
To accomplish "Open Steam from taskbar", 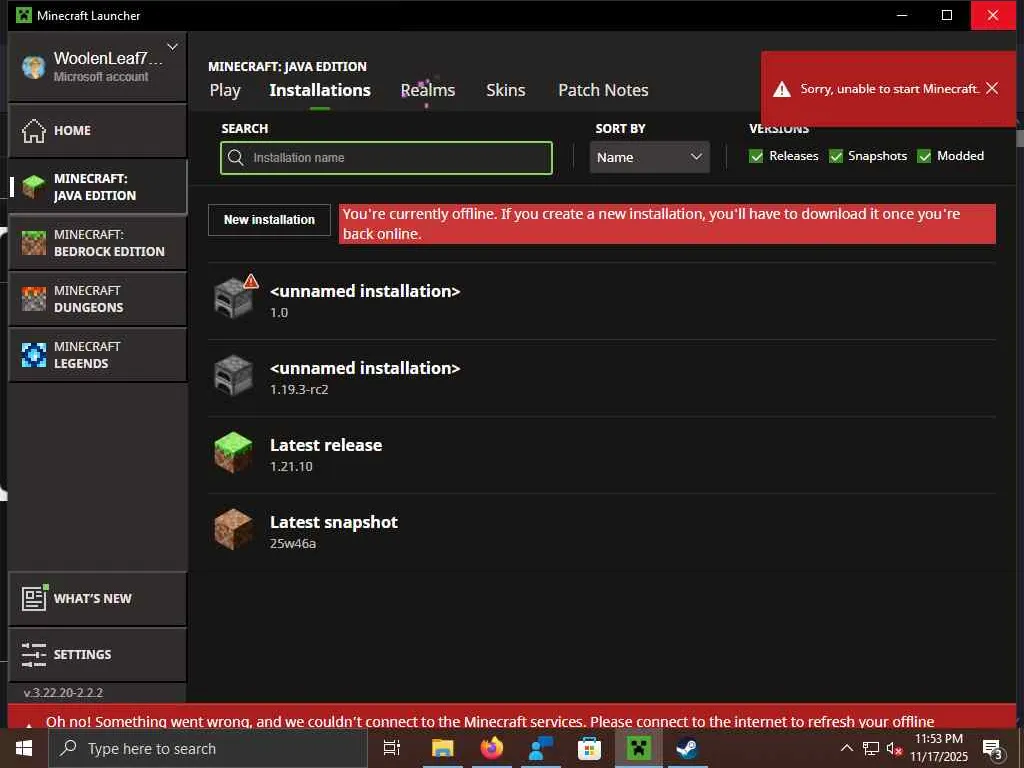I will [x=687, y=748].
